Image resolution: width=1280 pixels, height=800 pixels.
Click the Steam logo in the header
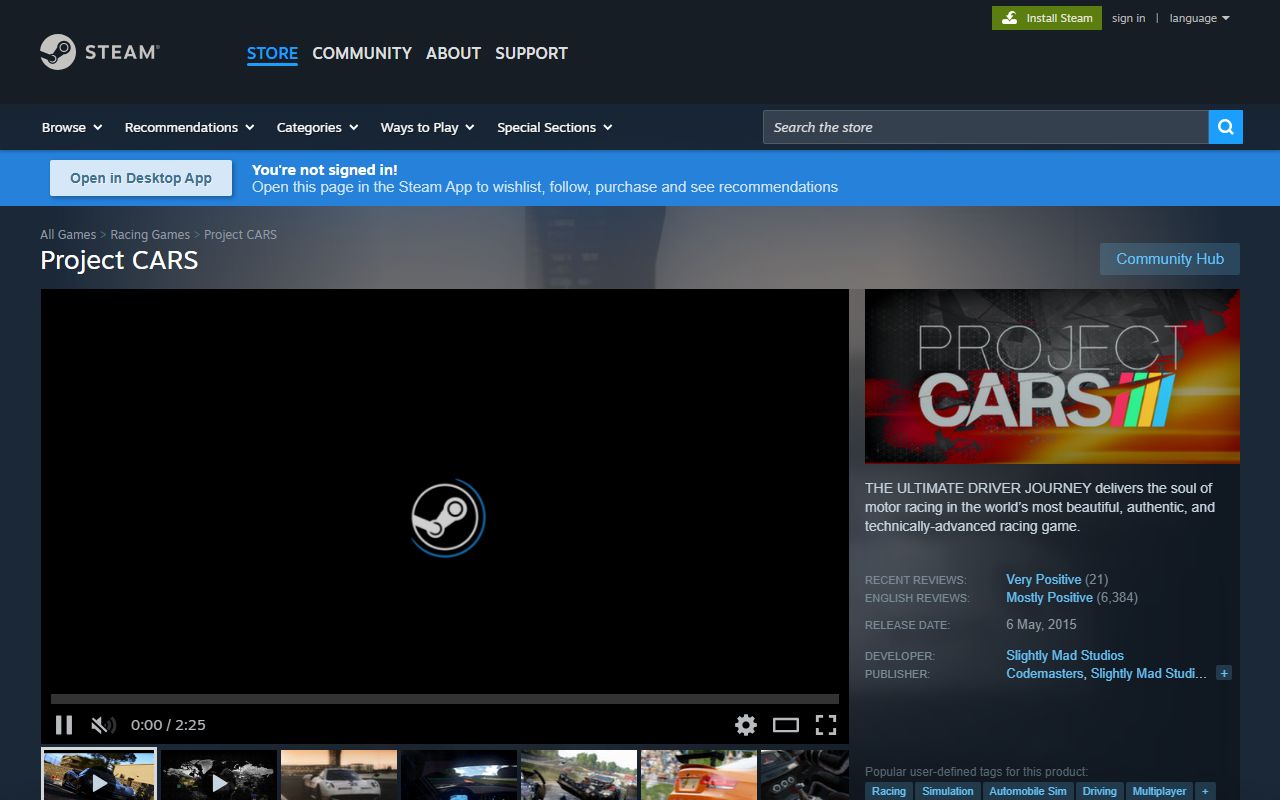click(x=100, y=52)
